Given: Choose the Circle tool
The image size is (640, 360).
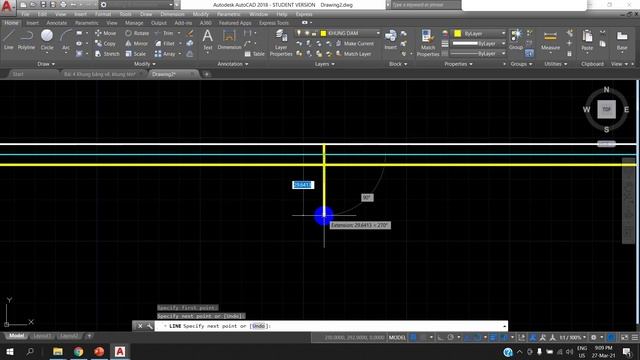Looking at the screenshot, I should click(x=47, y=40).
